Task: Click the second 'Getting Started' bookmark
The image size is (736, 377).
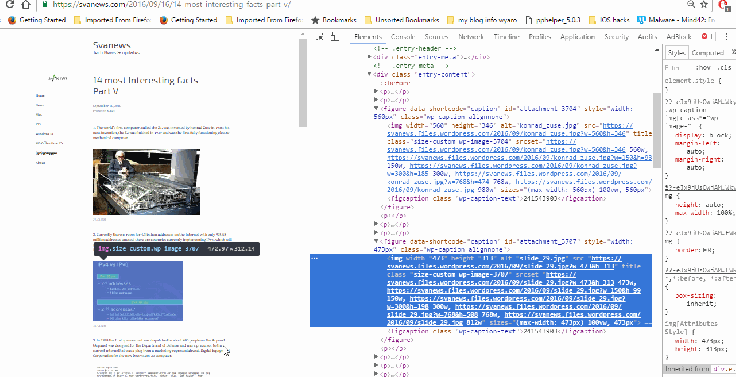Action: point(188,20)
